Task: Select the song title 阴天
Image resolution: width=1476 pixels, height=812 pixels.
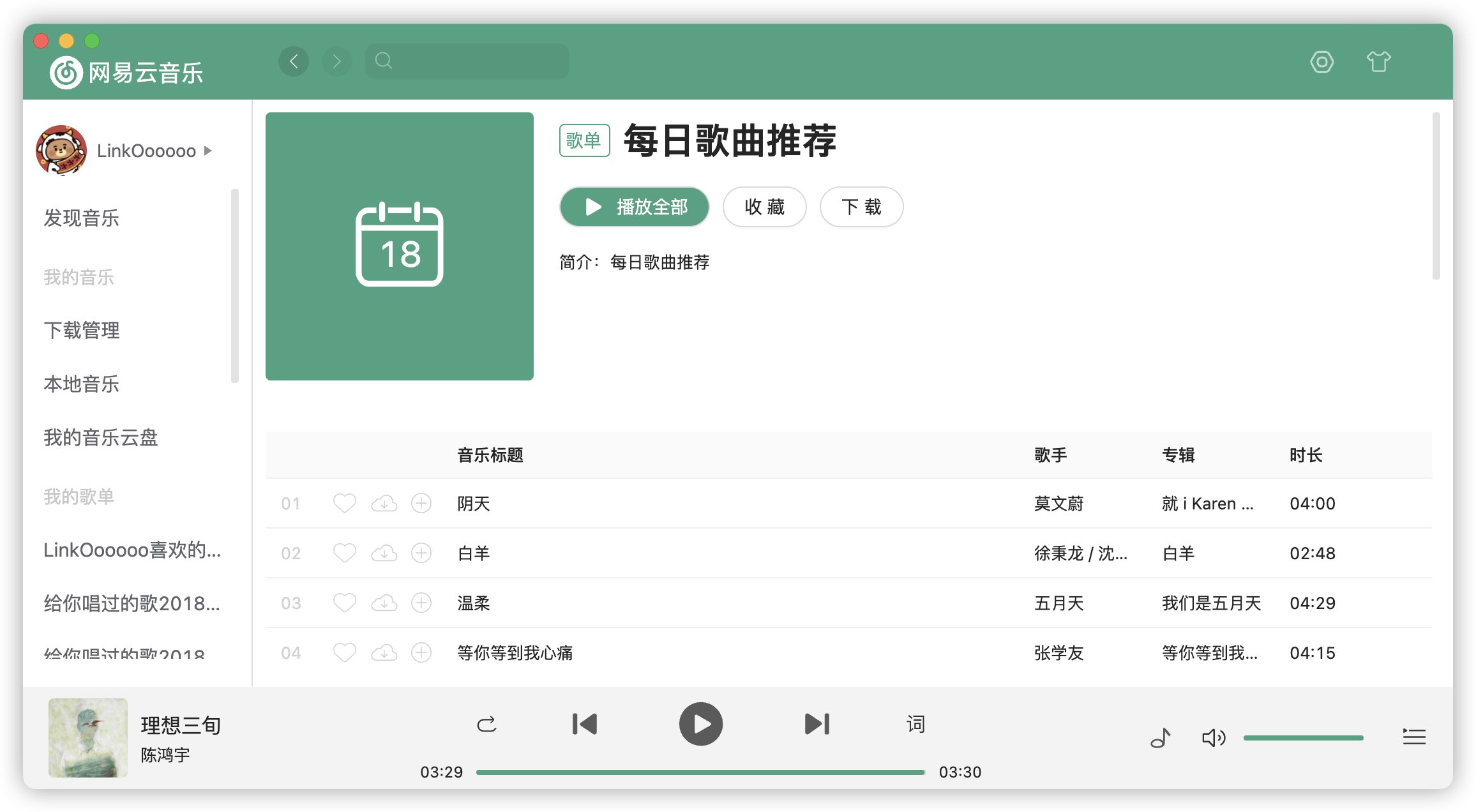Action: [474, 504]
